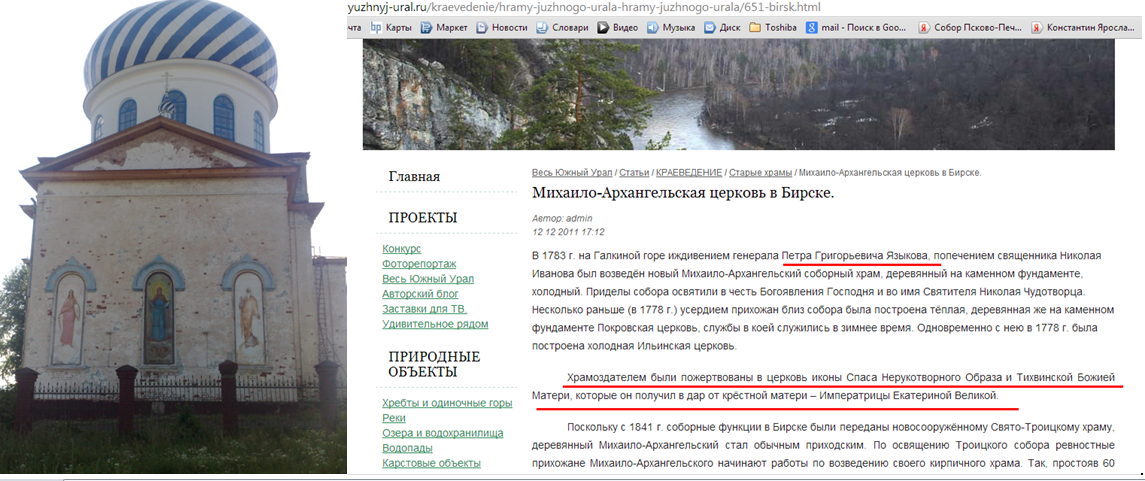This screenshot has width=1145, height=481.
Task: Open the Диск bookmark
Action: pyautogui.click(x=722, y=28)
